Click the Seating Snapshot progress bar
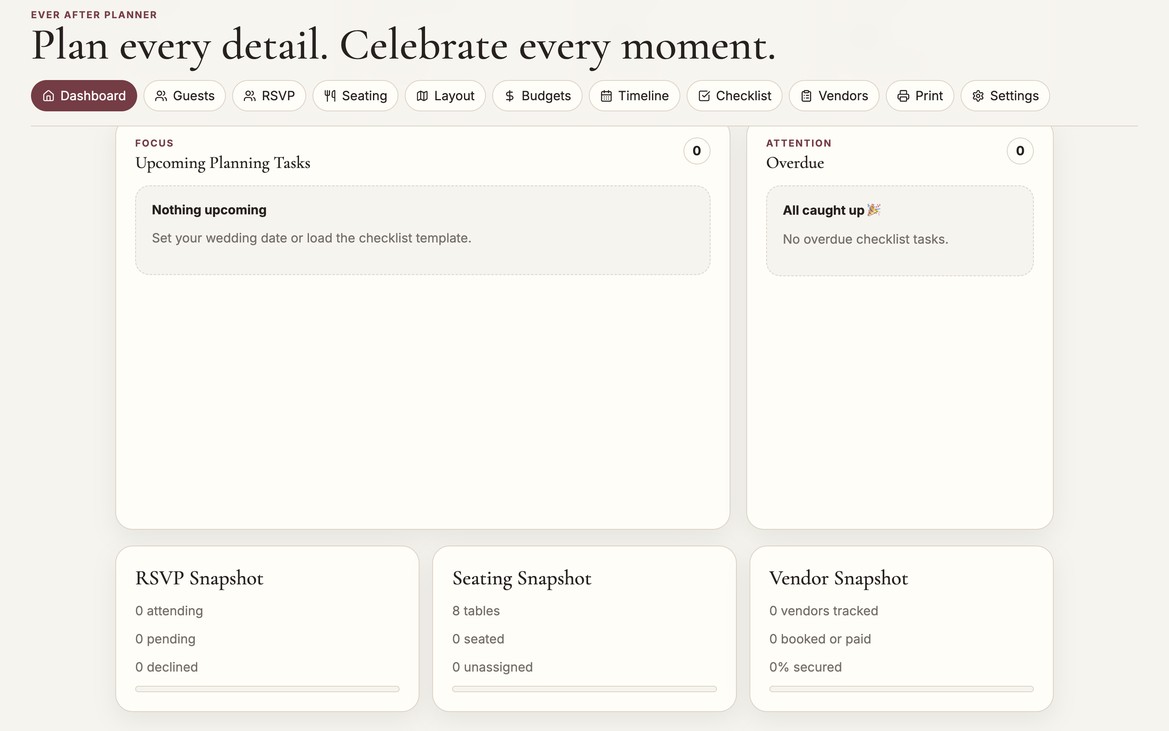 (x=584, y=689)
